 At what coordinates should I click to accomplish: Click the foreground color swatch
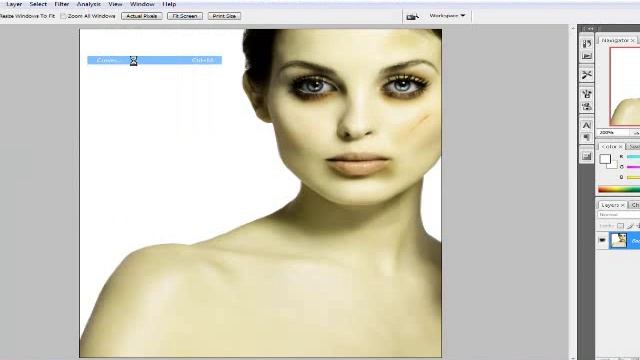605,159
